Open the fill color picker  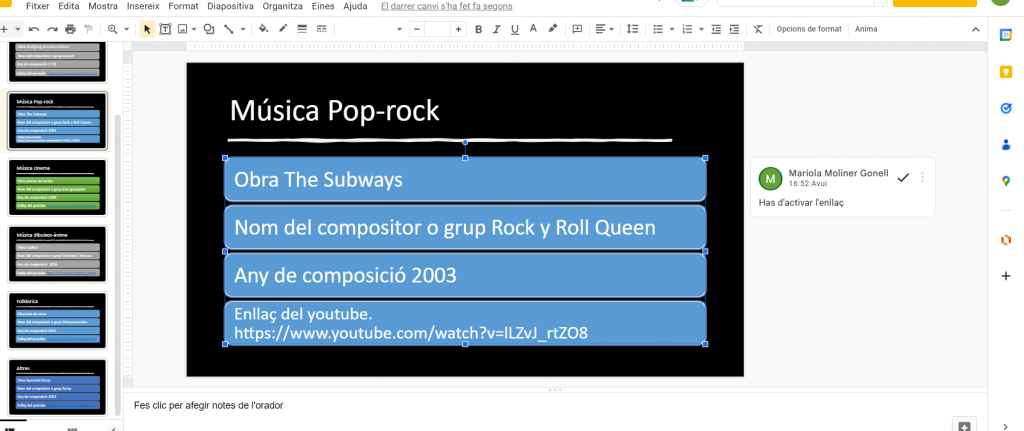263,29
